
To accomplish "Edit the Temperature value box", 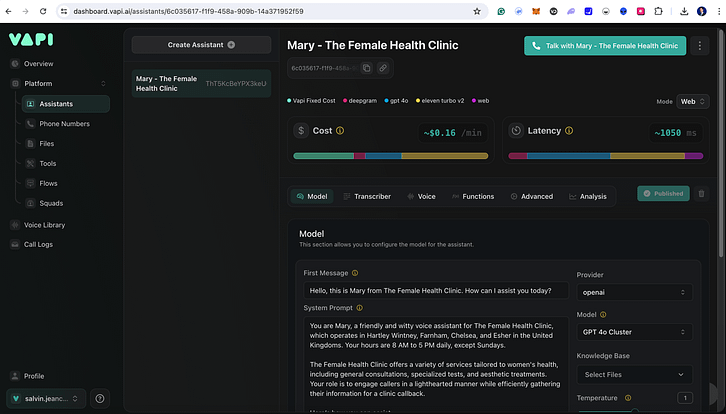I will coord(685,398).
